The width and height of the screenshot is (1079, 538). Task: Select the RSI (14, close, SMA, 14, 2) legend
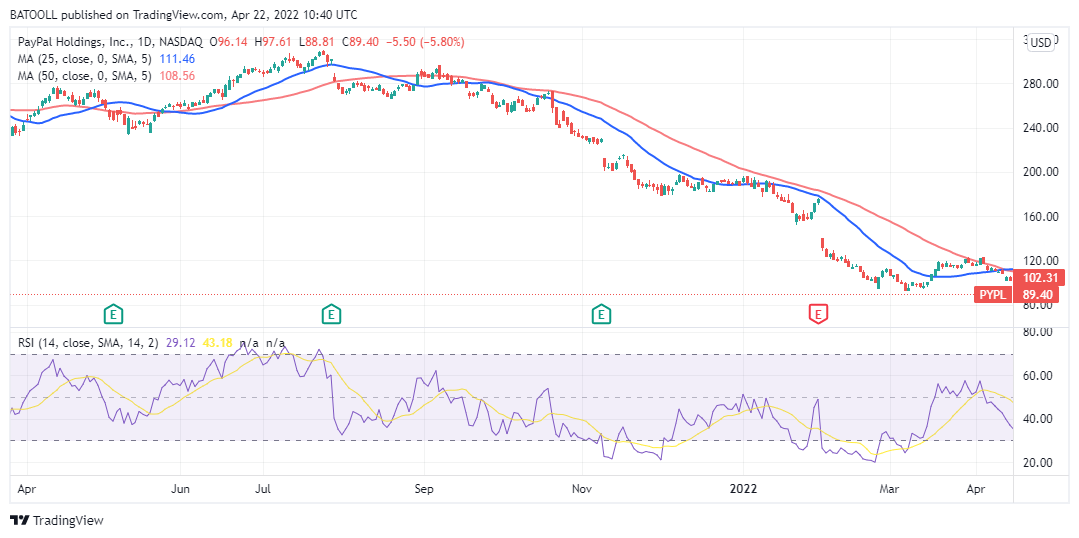[x=87, y=342]
